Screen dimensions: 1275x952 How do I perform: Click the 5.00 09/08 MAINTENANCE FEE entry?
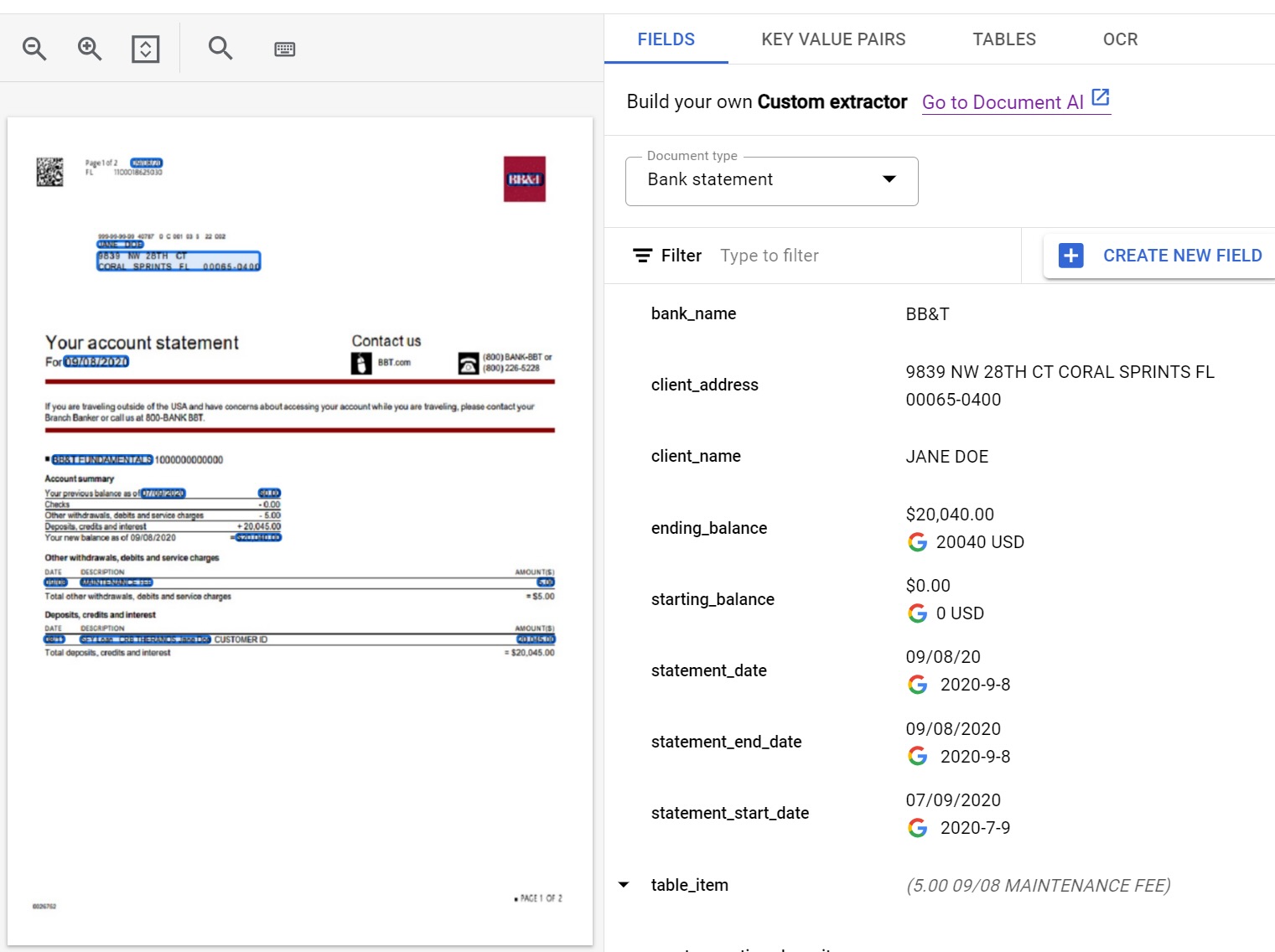tap(1039, 886)
